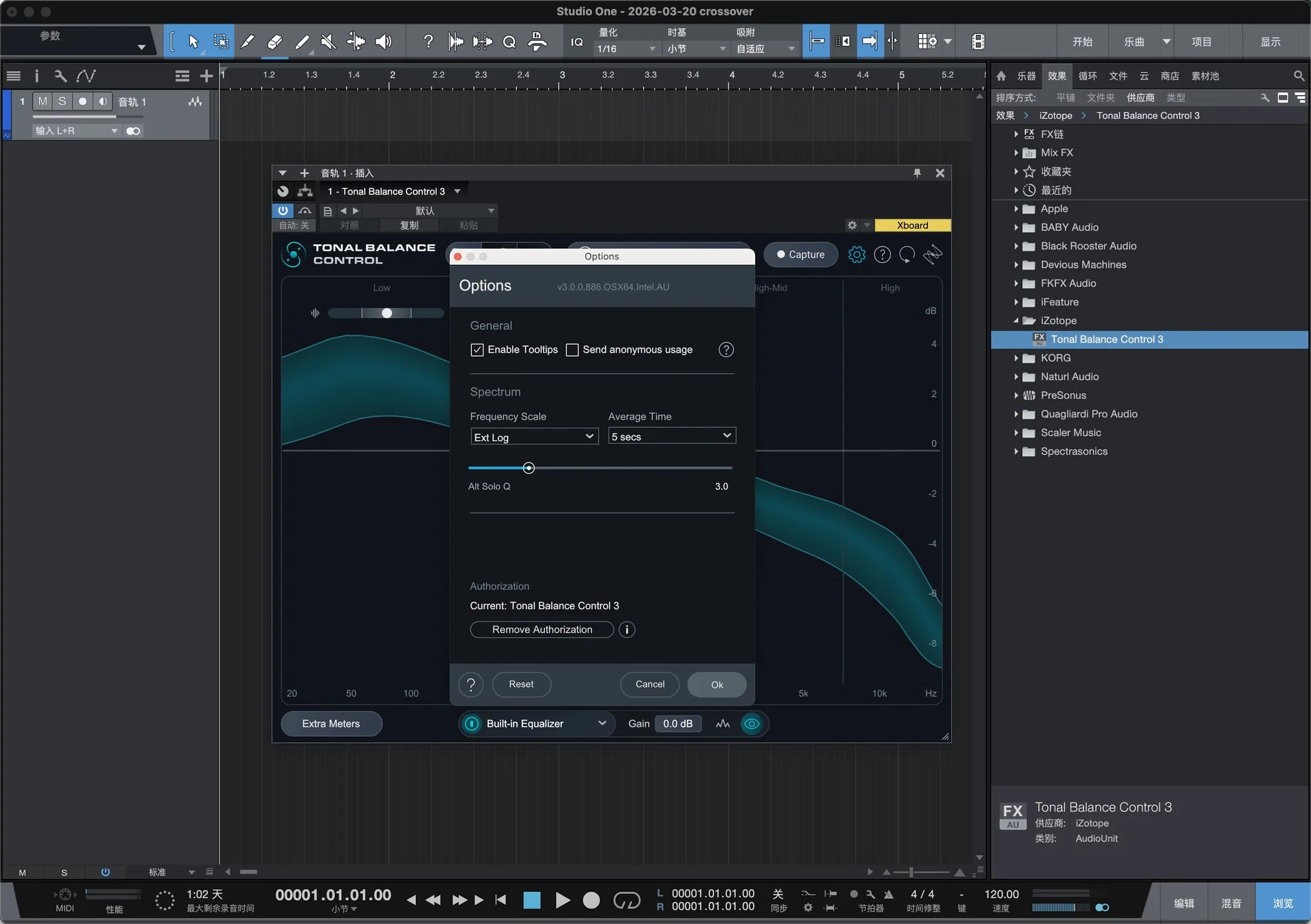The height and width of the screenshot is (924, 1311).
Task: Open the Frequency Scale Ext Log dropdown
Action: tap(534, 437)
